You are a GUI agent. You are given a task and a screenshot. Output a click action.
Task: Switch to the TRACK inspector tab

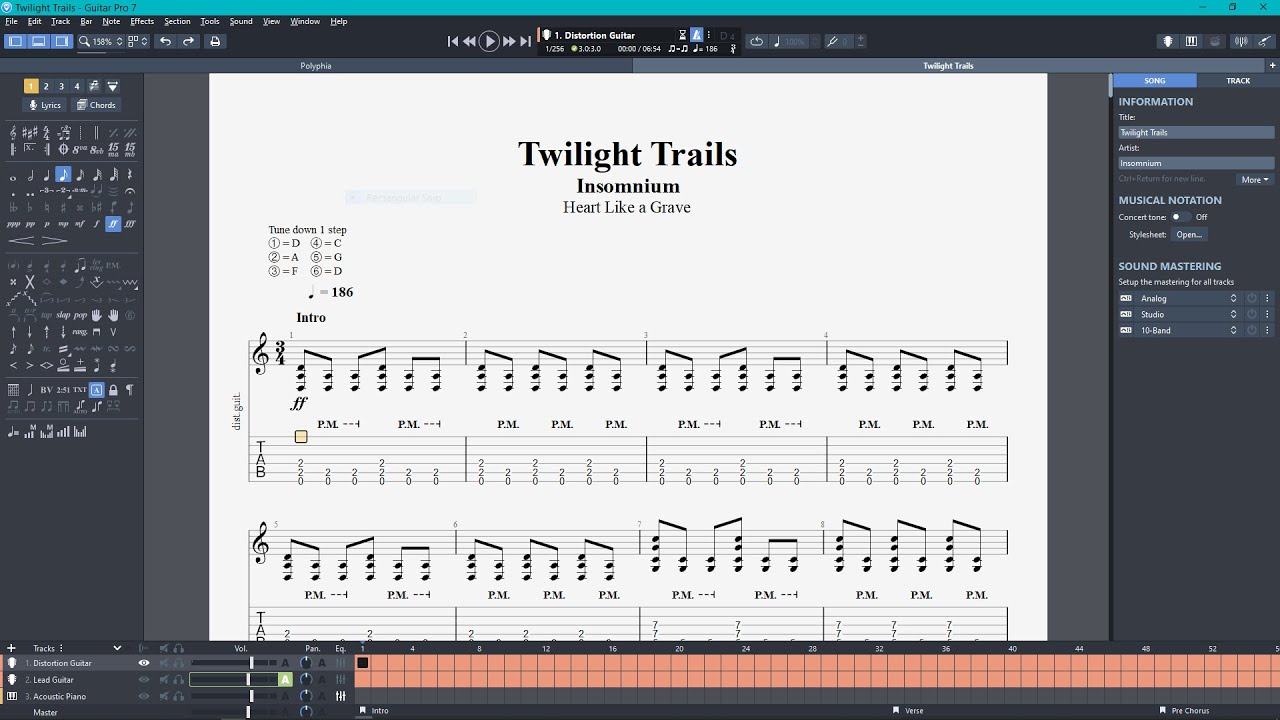point(1238,80)
